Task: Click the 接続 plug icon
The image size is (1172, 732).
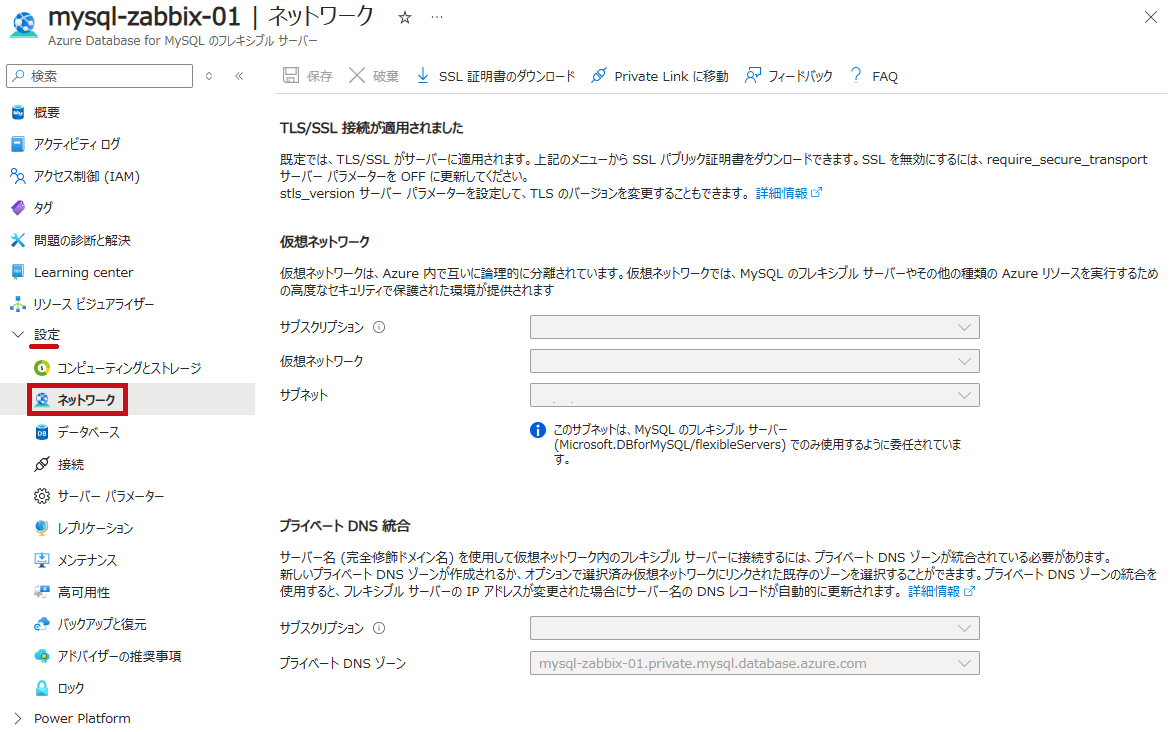Action: click(42, 464)
